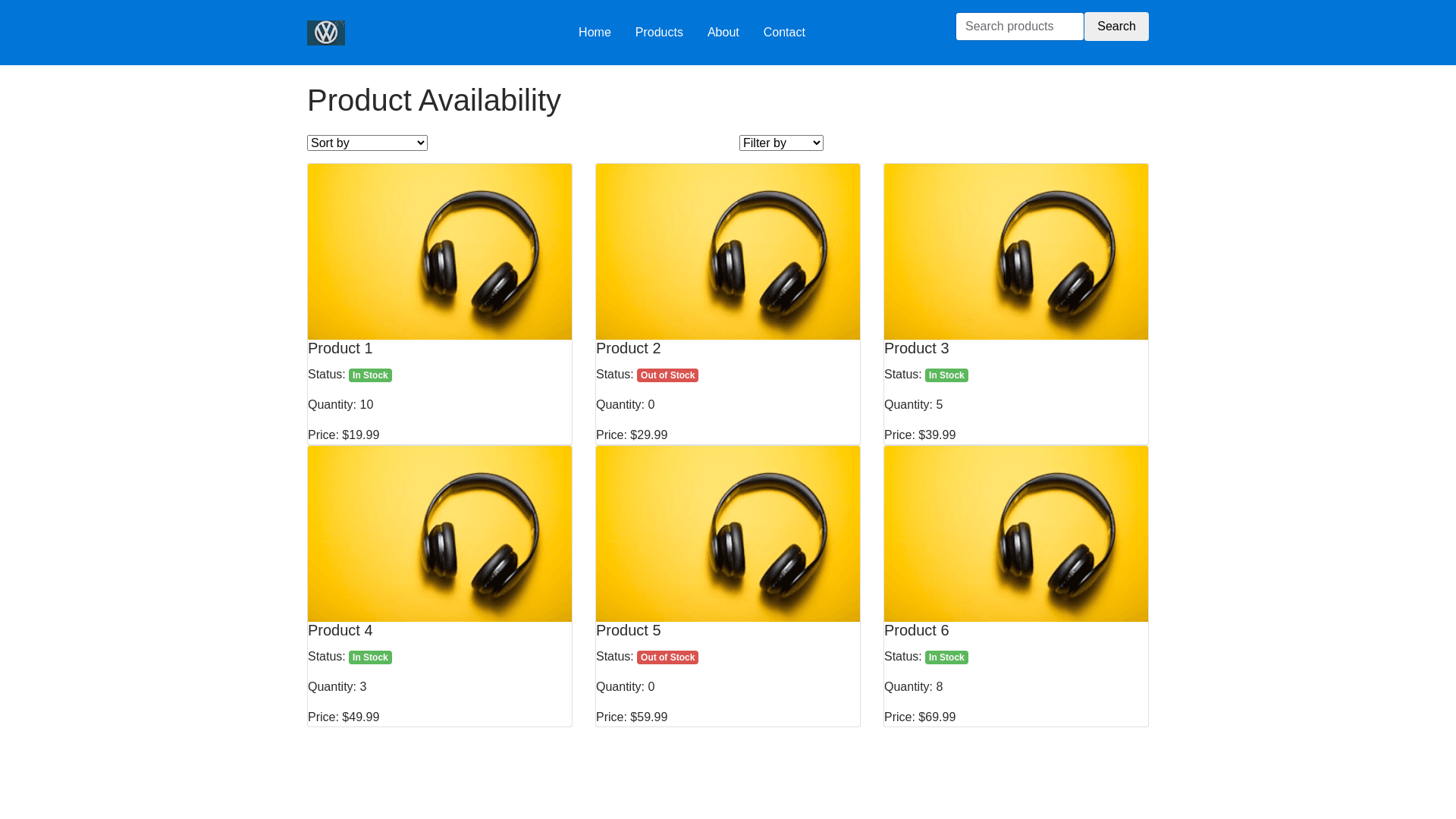This screenshot has height=819, width=1456.
Task: Click Product 5 Out of Stock badge
Action: point(667,657)
